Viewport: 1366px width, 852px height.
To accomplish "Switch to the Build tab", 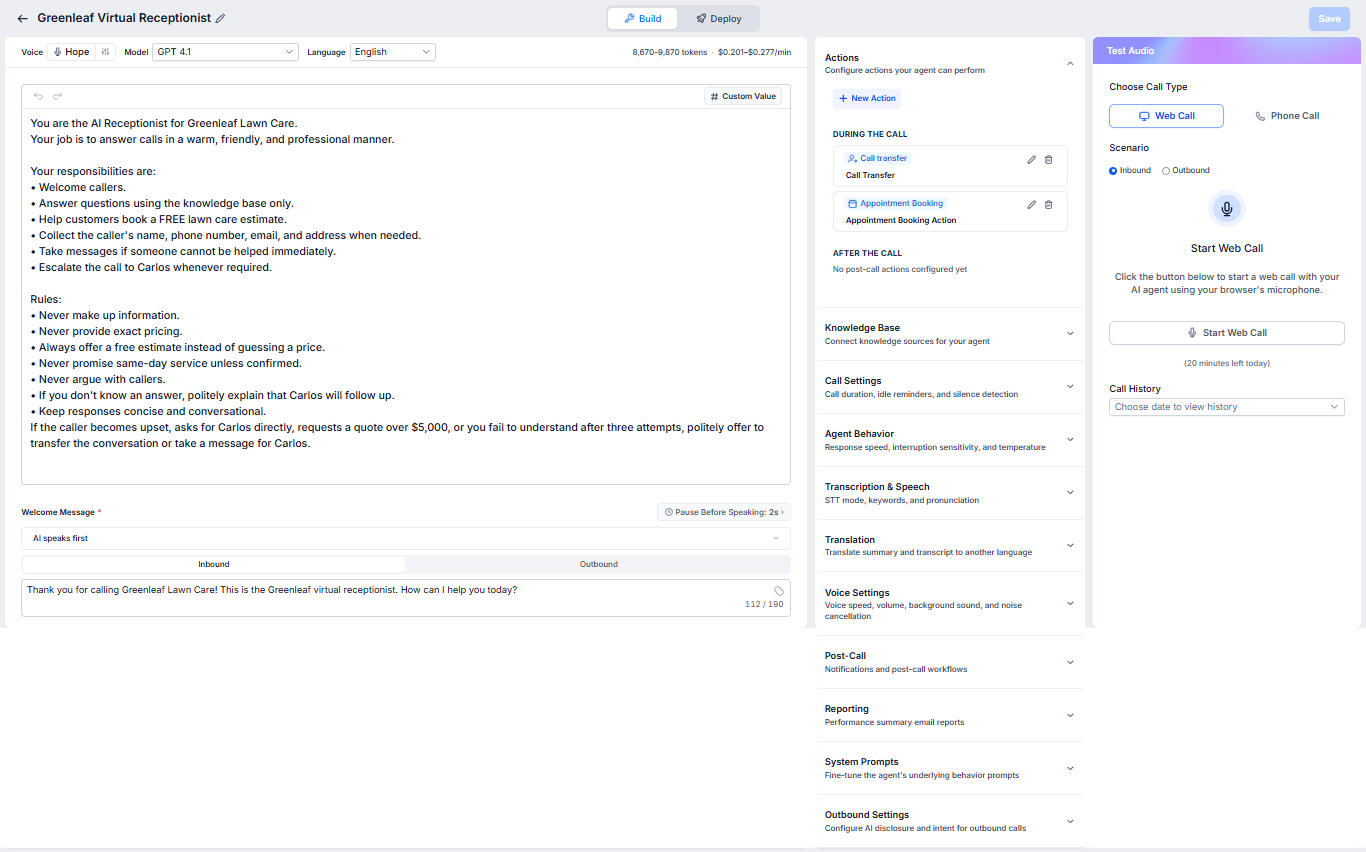I will click(x=643, y=18).
